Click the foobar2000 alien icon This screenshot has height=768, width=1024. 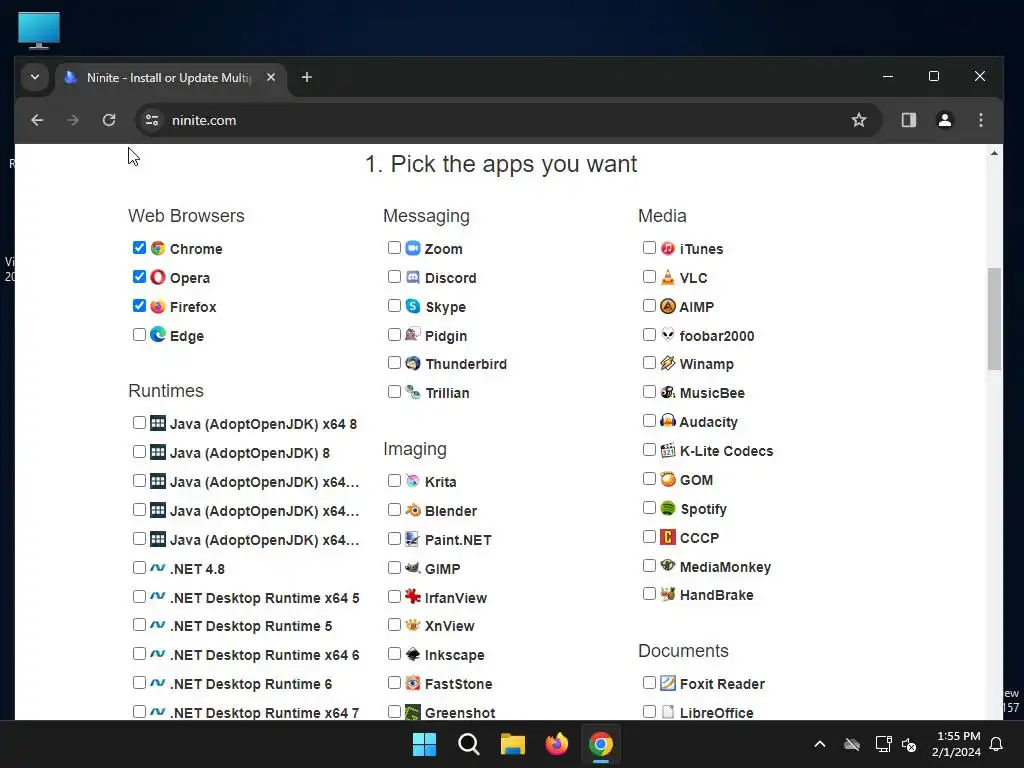coord(667,334)
